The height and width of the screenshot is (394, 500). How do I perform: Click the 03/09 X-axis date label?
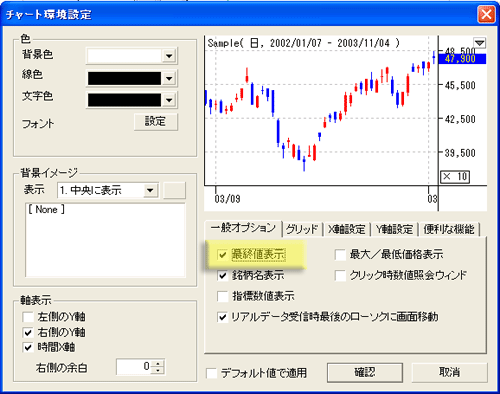(227, 199)
